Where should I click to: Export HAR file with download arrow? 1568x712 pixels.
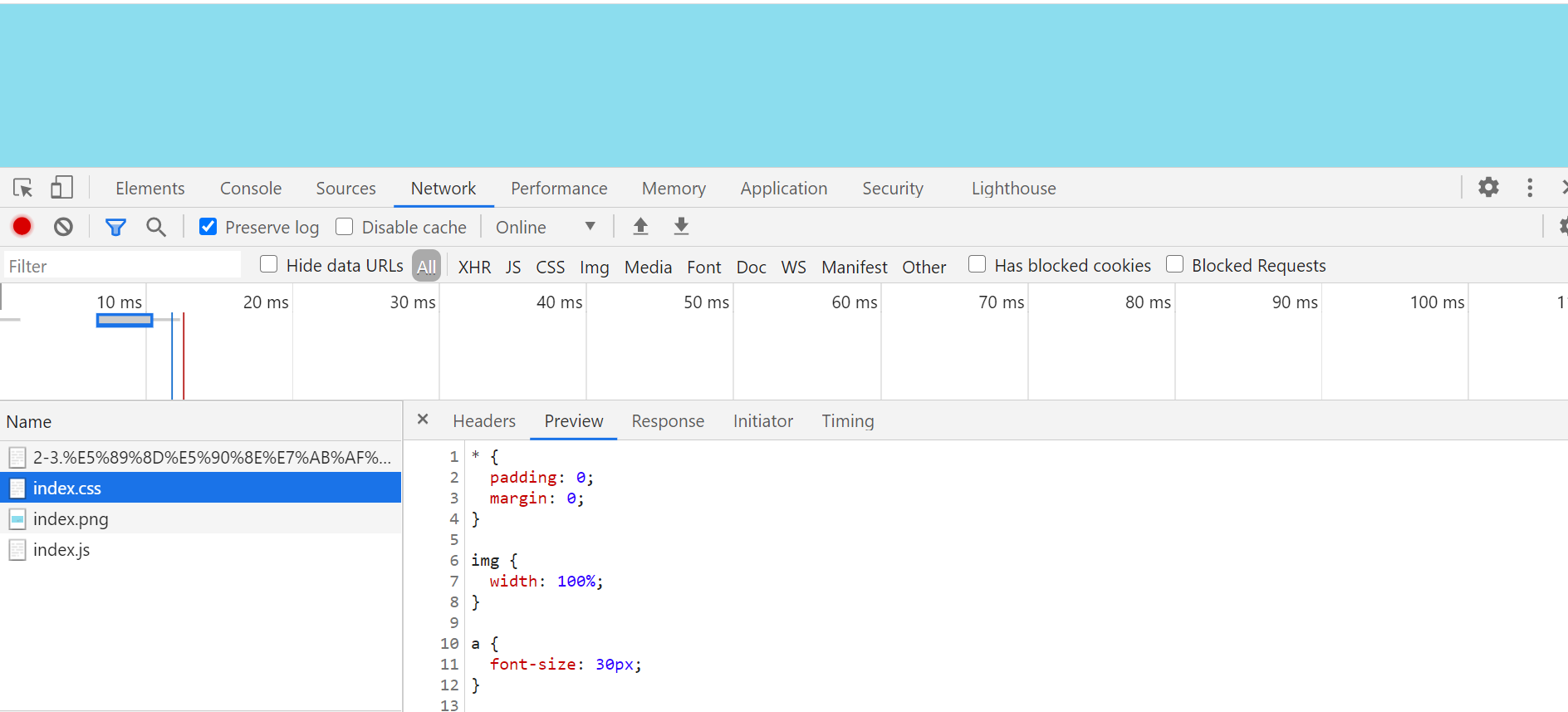[x=681, y=226]
